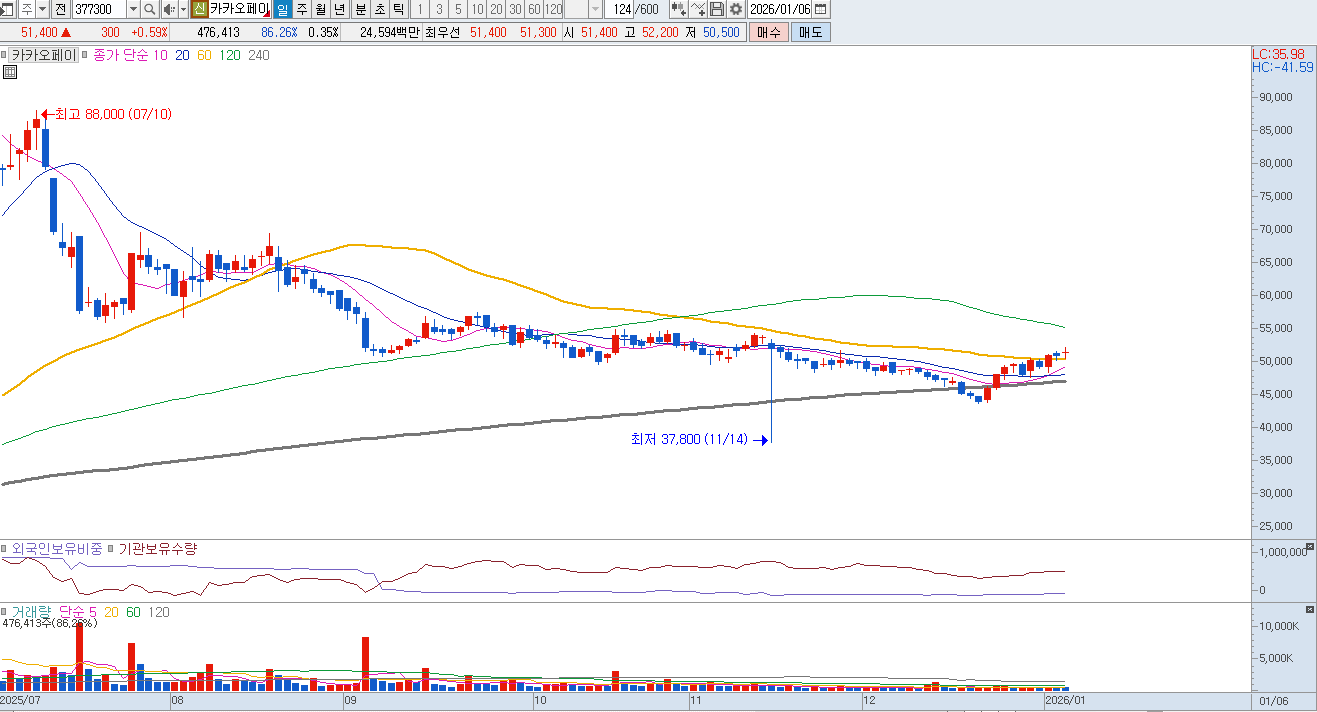Click the candlestick chart type icon
Viewport: 1317px width, 712px height.
679,9
